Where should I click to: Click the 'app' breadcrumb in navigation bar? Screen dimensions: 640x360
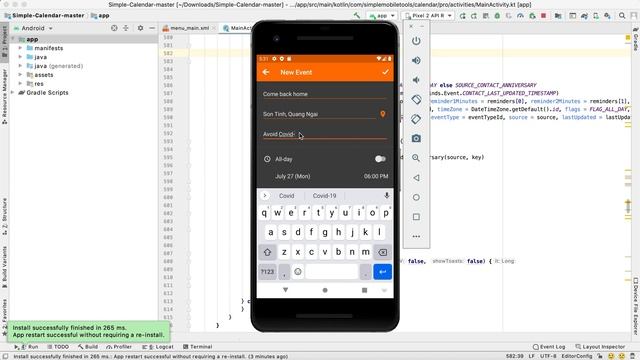pyautogui.click(x=100, y=16)
